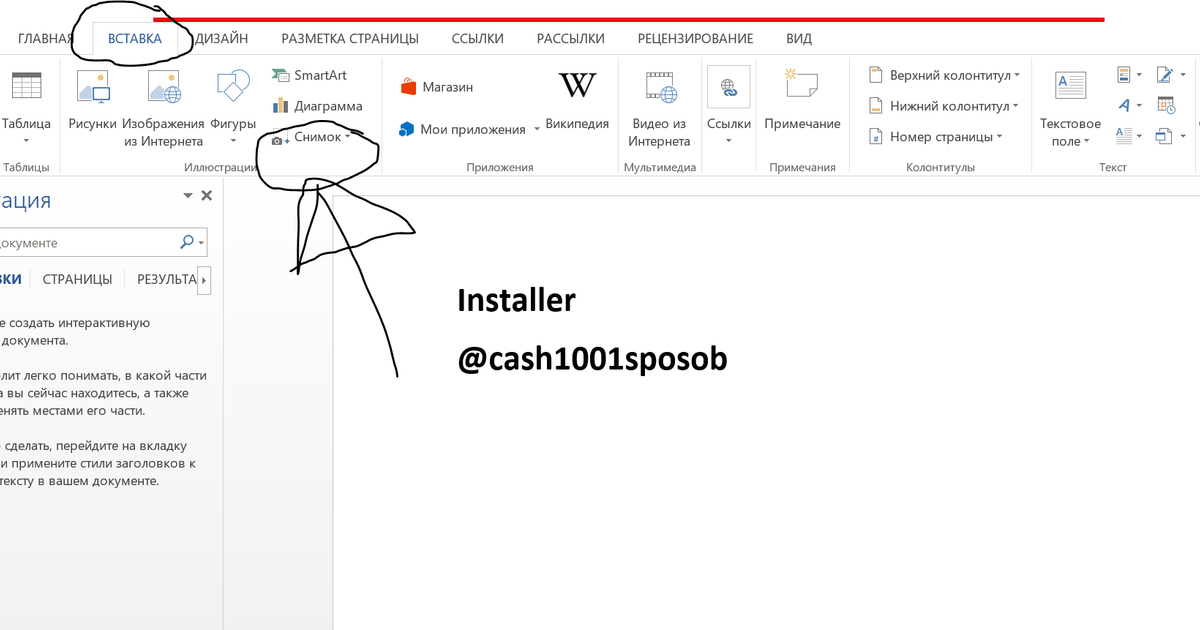Click the Quick Parts icon in Текст group
The image size is (1200, 630).
click(1124, 75)
